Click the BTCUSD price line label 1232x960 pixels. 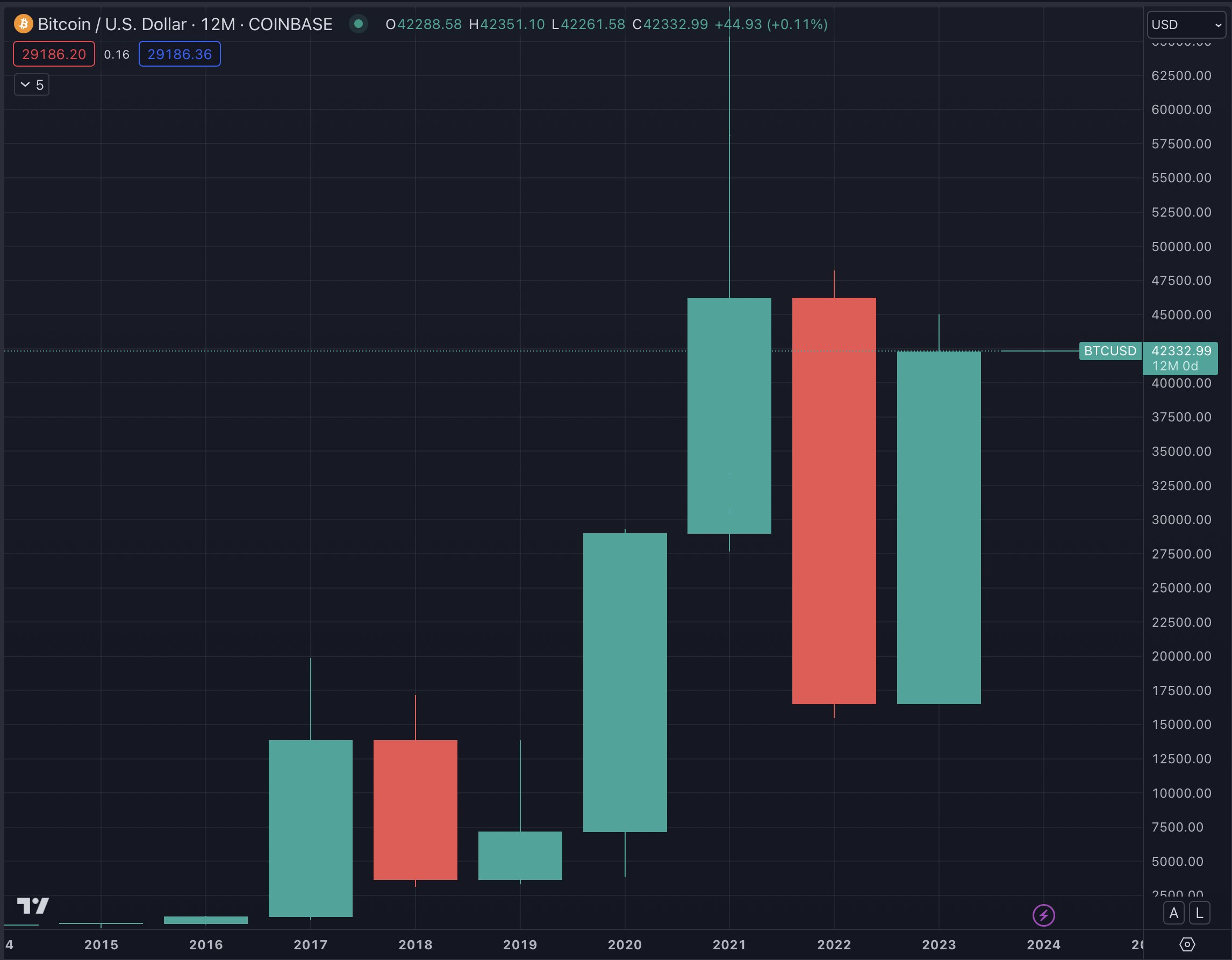click(x=1109, y=351)
